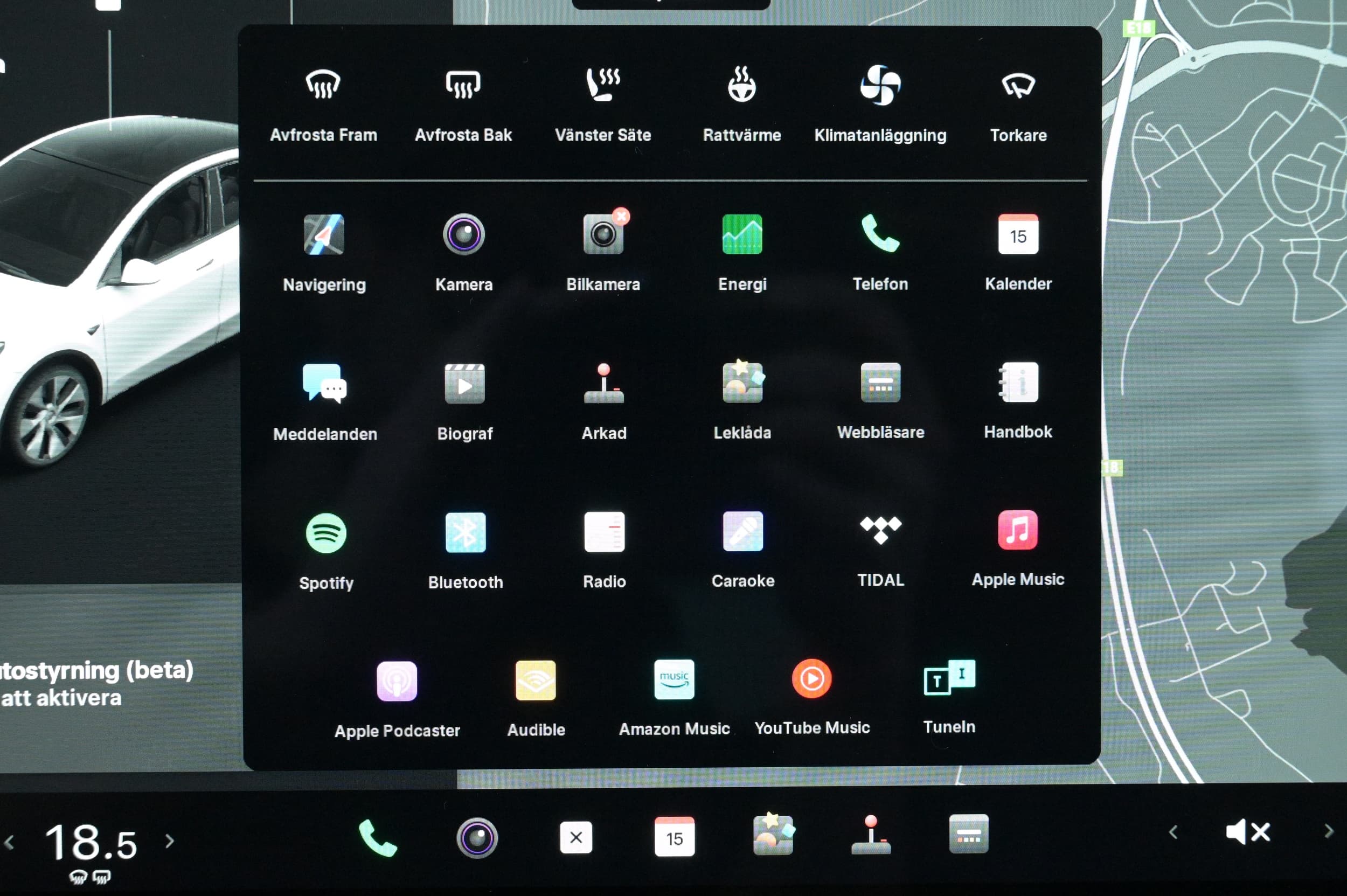
Task: Increase temperature with the right arrow
Action: click(x=169, y=841)
